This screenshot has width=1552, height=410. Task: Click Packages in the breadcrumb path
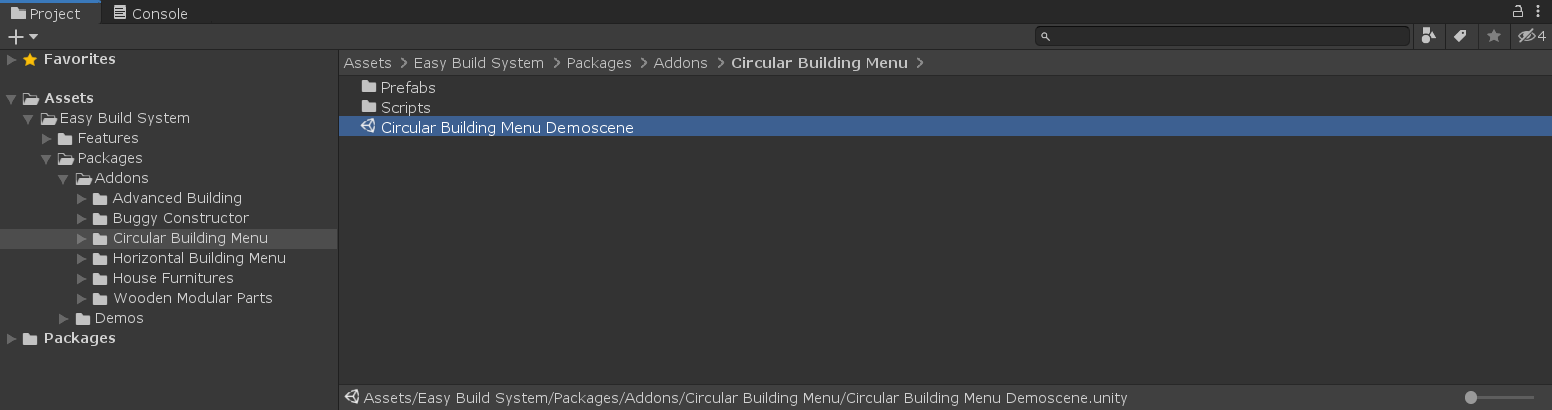(x=598, y=63)
